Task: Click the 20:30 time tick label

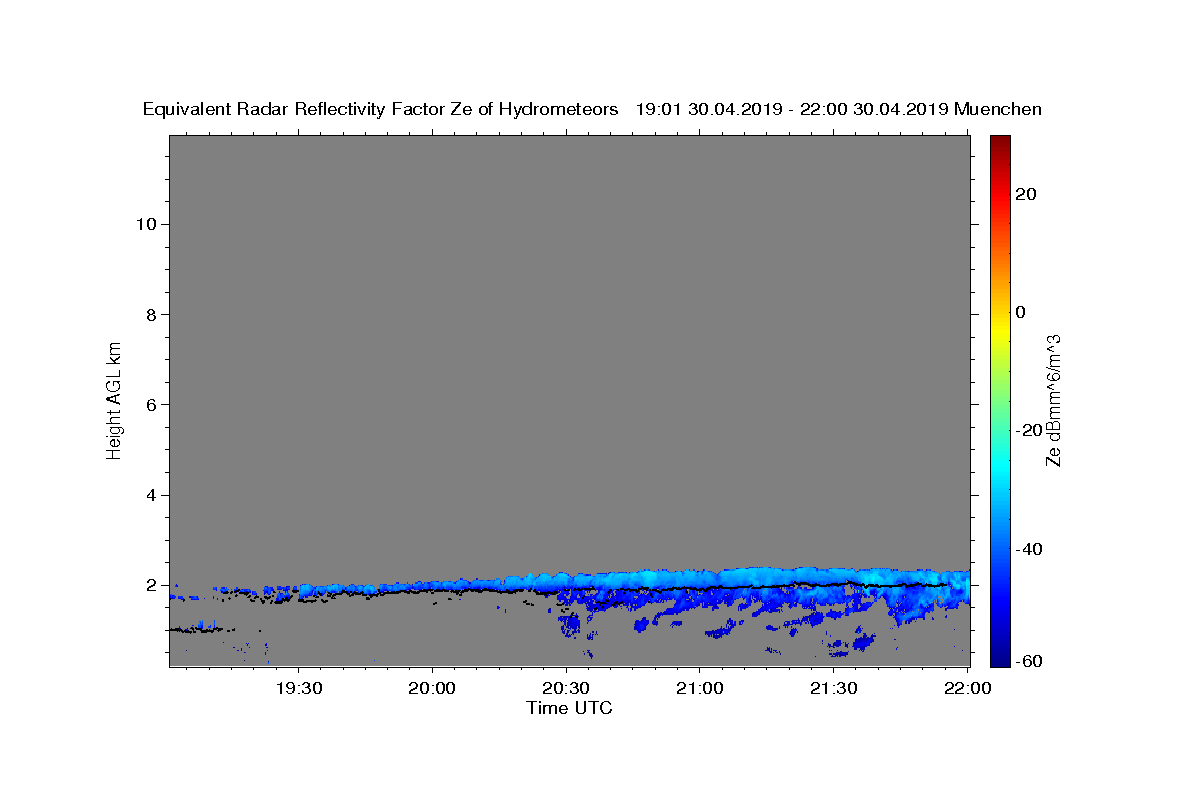Action: [x=566, y=688]
